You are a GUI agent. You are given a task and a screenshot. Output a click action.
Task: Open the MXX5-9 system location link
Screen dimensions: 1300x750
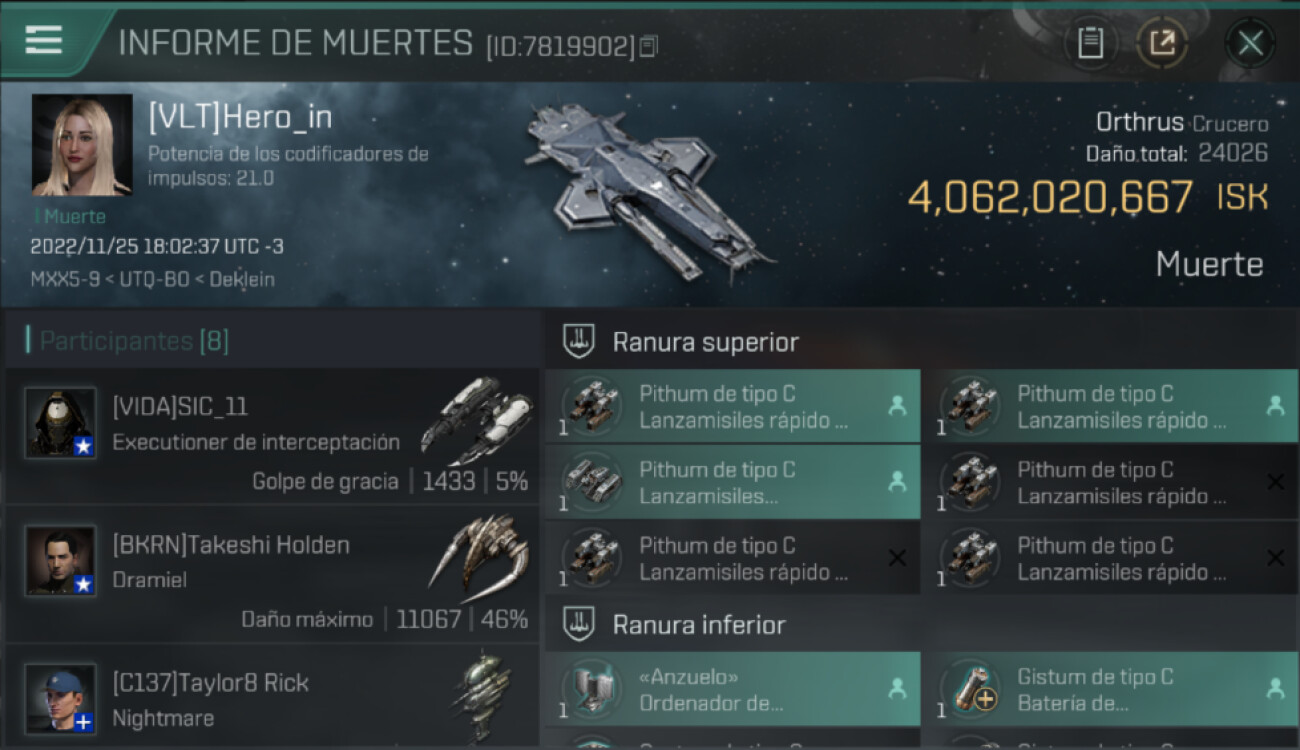[65, 279]
